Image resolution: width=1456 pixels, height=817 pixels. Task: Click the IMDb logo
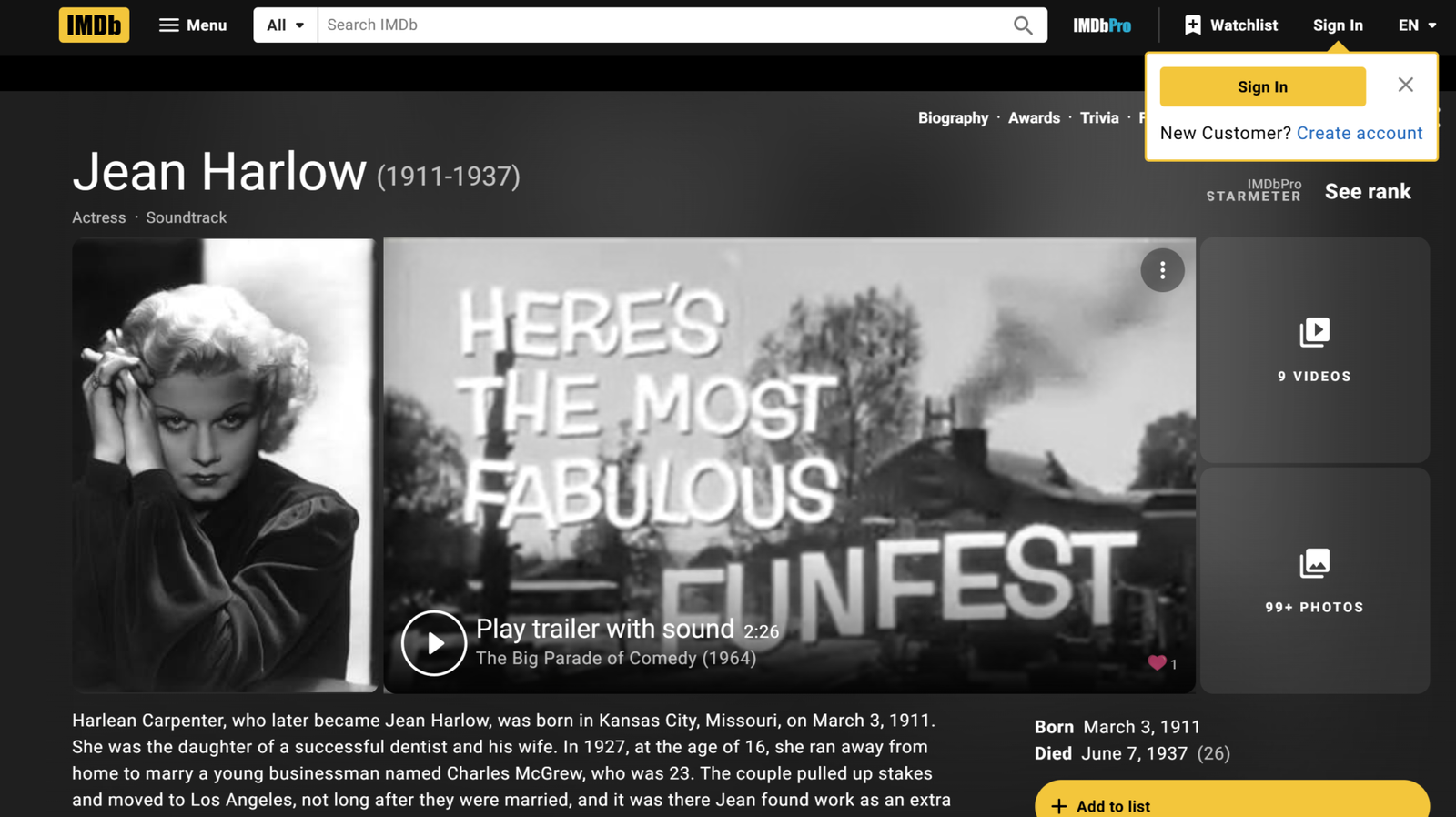[94, 25]
